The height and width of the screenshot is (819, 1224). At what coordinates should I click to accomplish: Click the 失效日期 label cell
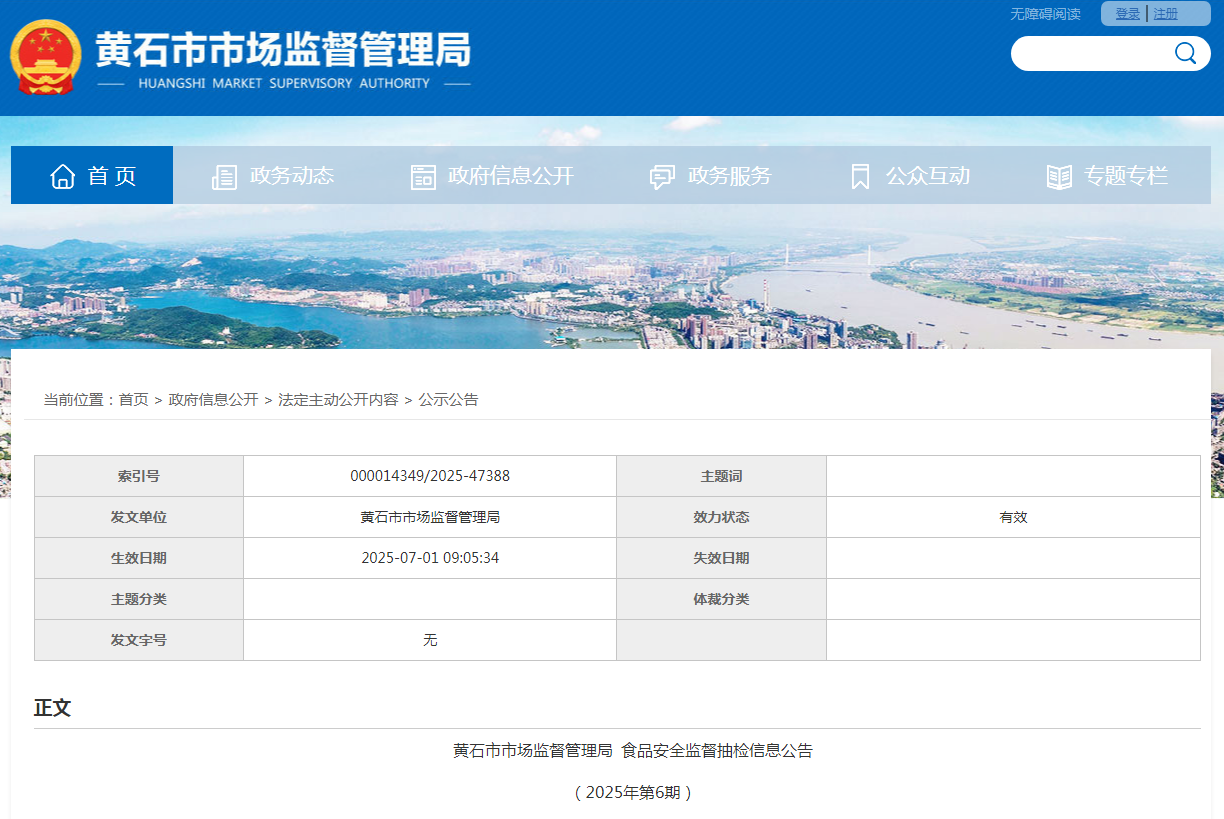click(x=722, y=558)
